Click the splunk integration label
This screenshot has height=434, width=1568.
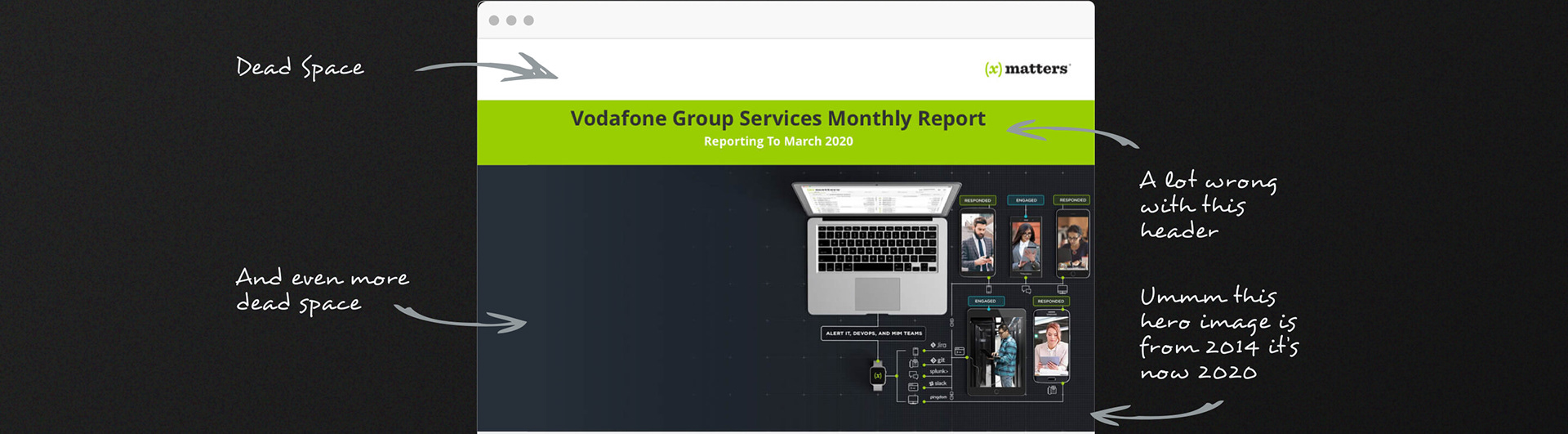pyautogui.click(x=938, y=372)
